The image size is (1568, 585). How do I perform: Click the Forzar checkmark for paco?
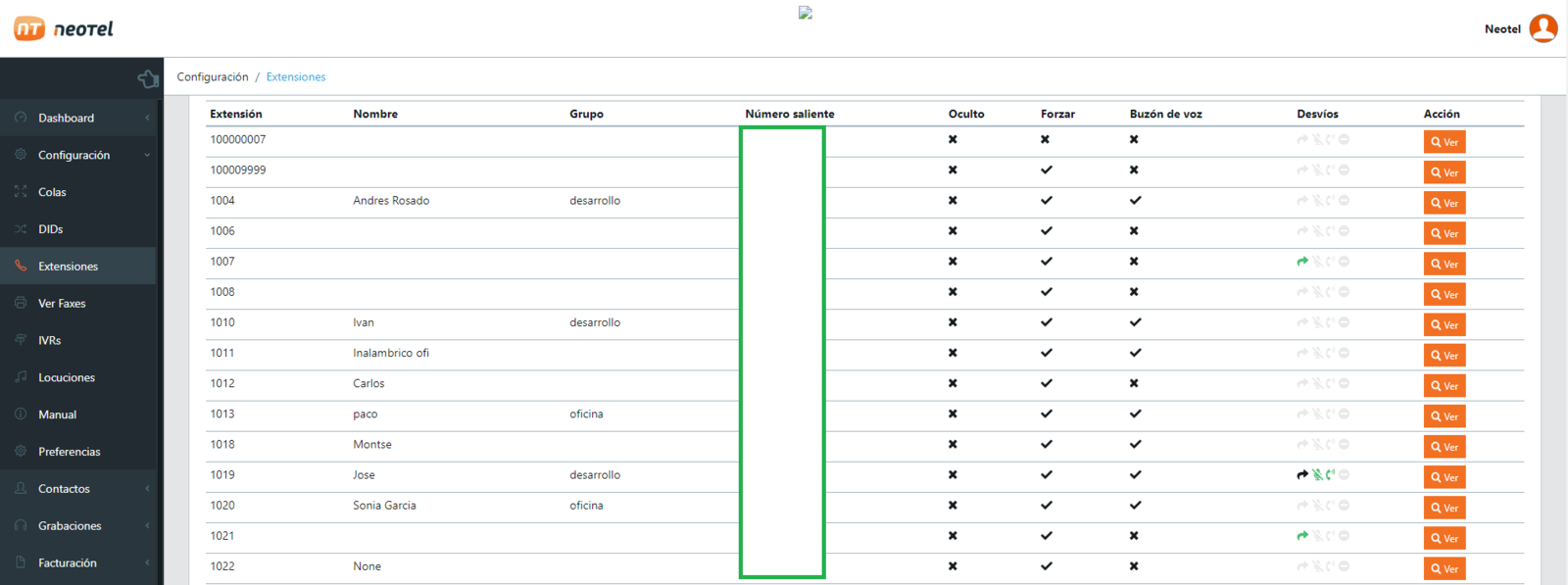pyautogui.click(x=1047, y=414)
